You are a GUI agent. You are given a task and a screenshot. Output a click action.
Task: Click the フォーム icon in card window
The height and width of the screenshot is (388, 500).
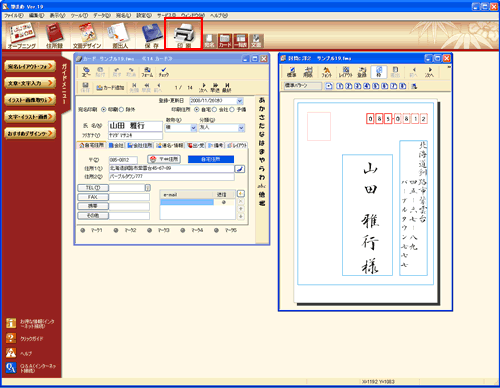click(x=147, y=72)
